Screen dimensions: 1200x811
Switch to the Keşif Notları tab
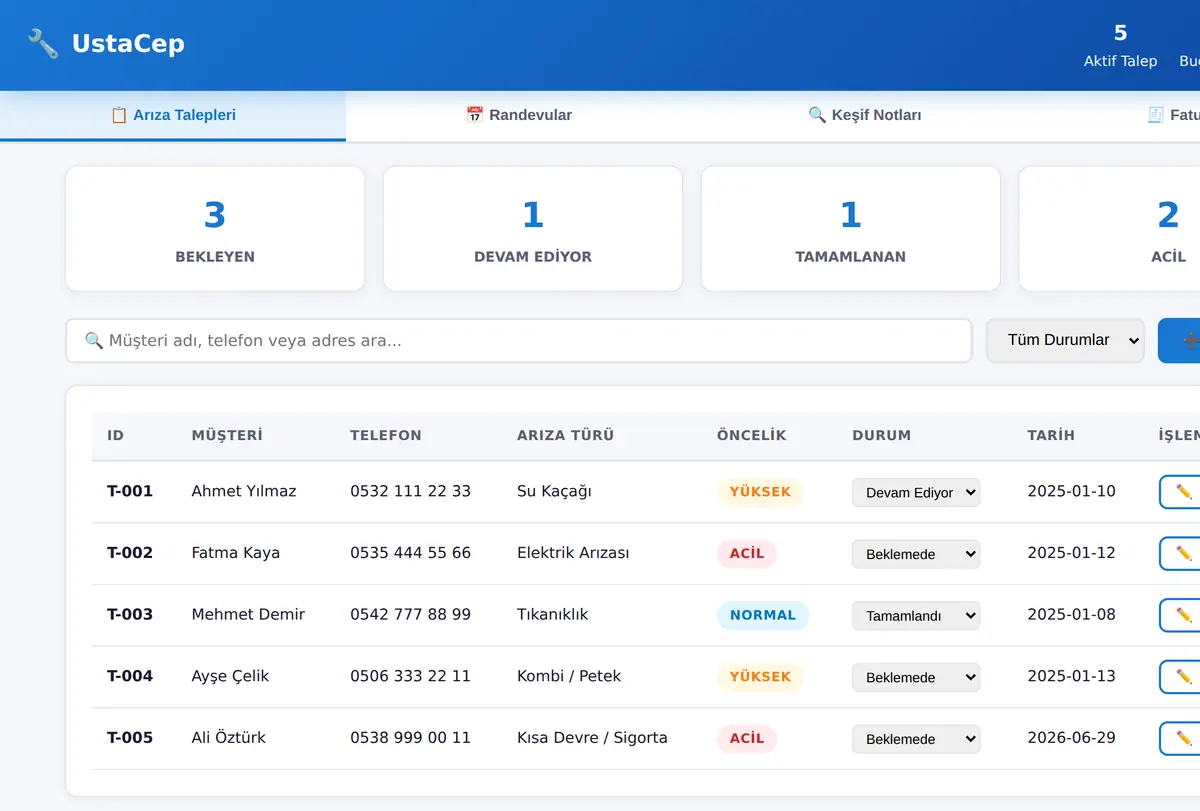[x=865, y=116]
